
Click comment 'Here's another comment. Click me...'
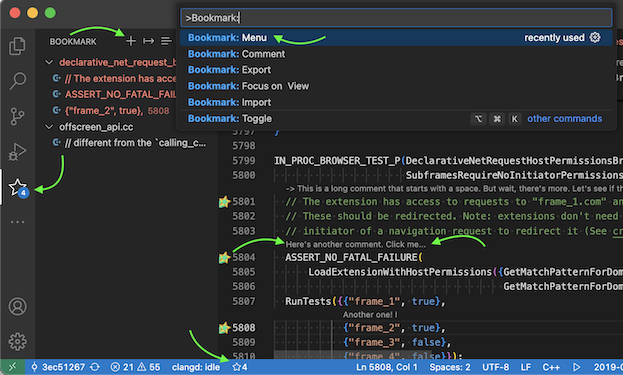[x=355, y=244]
